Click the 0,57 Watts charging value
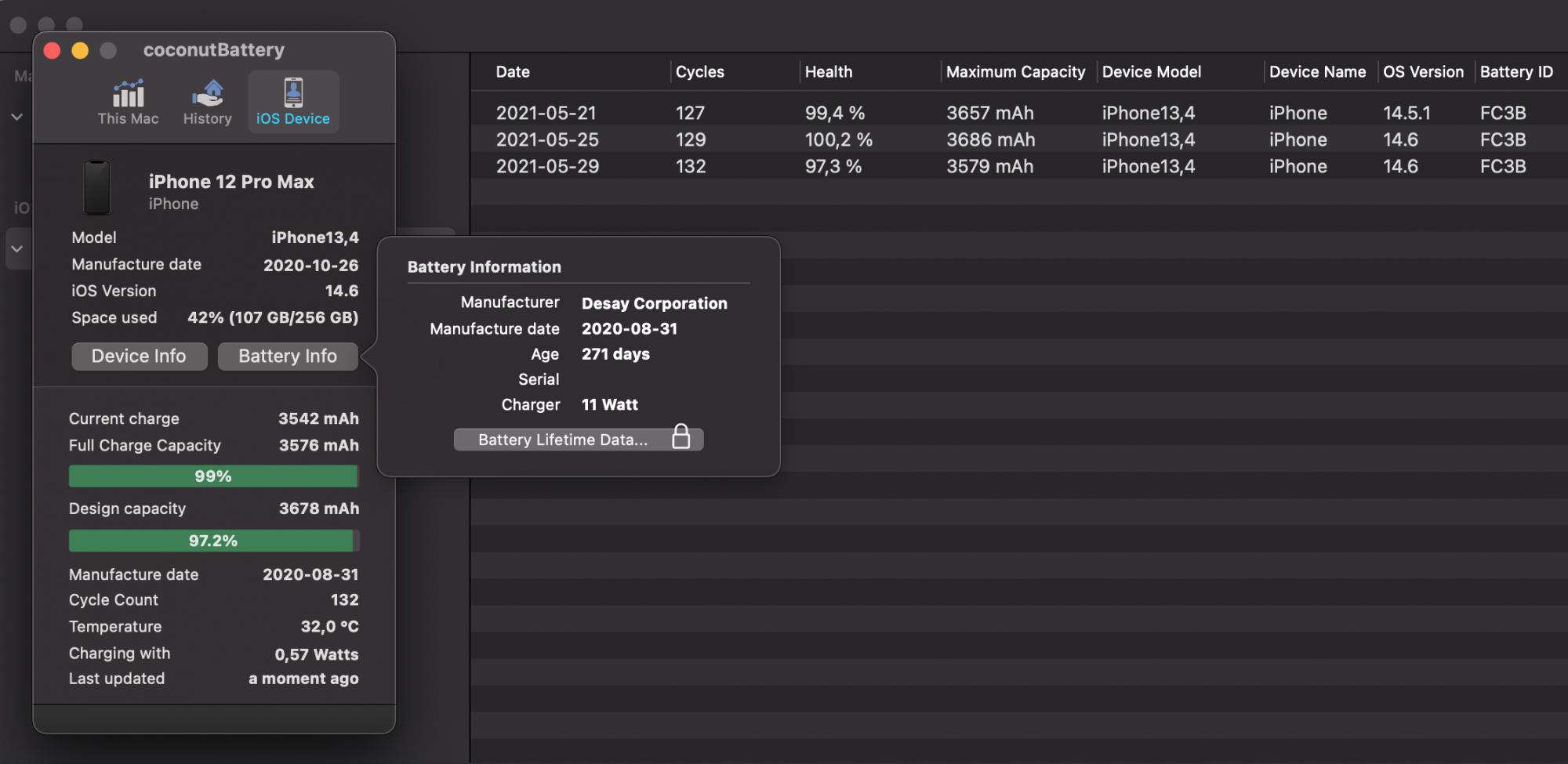Screen dimensions: 1568x764 click(317, 654)
